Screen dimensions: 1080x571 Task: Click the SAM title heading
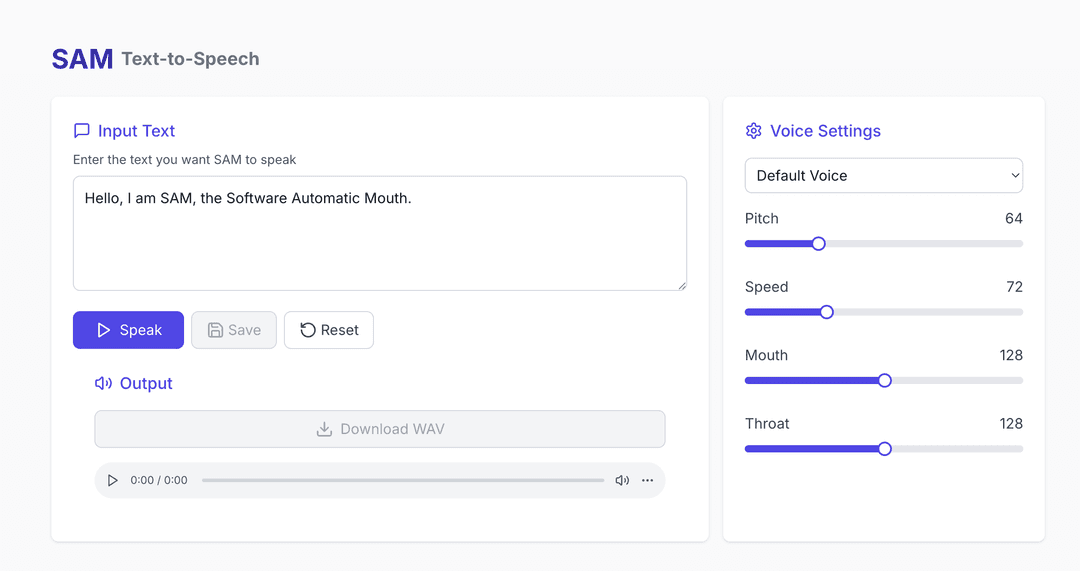point(82,59)
